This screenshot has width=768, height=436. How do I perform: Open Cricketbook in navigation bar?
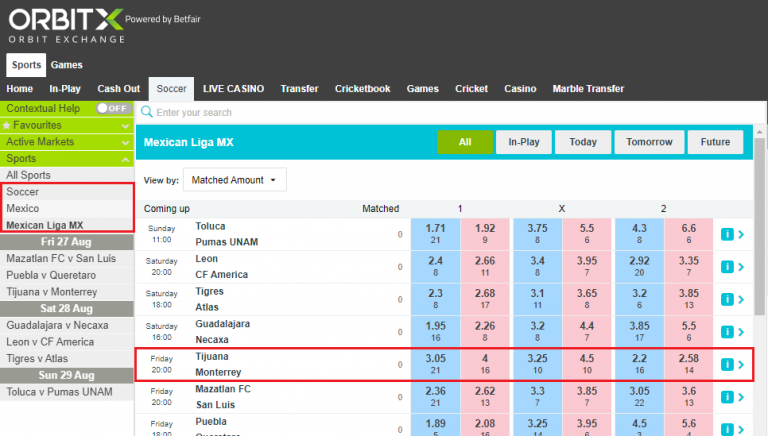(362, 89)
